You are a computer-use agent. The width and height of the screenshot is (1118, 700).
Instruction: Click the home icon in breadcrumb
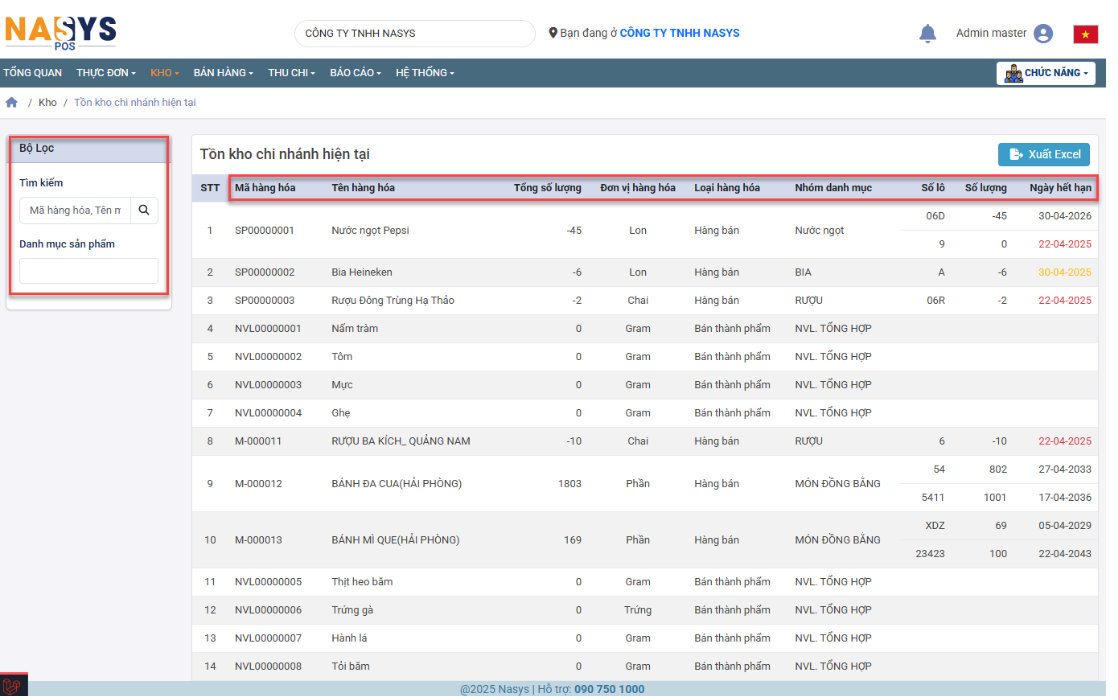pyautogui.click(x=12, y=103)
